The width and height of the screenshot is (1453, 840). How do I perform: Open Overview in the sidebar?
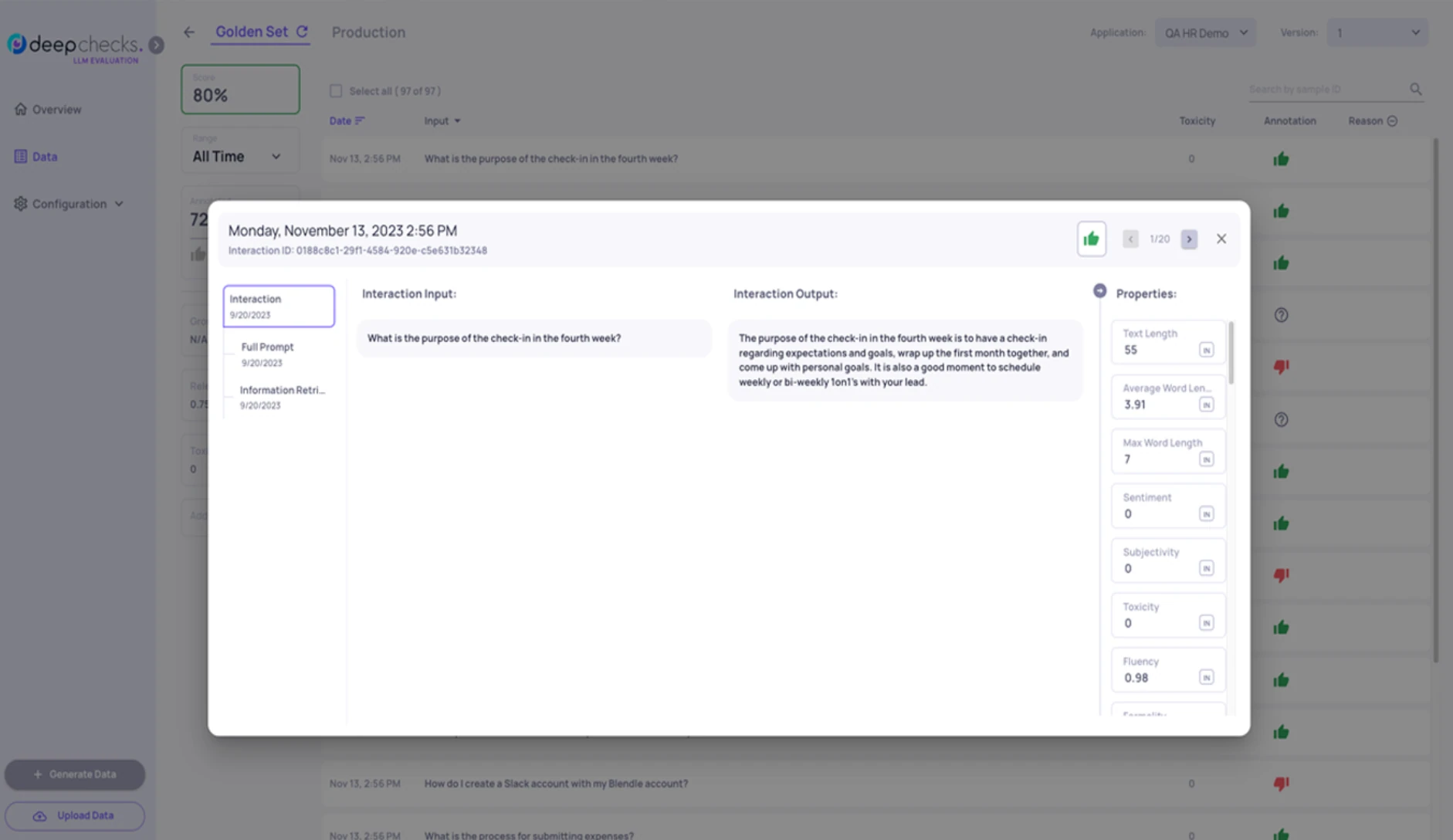(48, 110)
